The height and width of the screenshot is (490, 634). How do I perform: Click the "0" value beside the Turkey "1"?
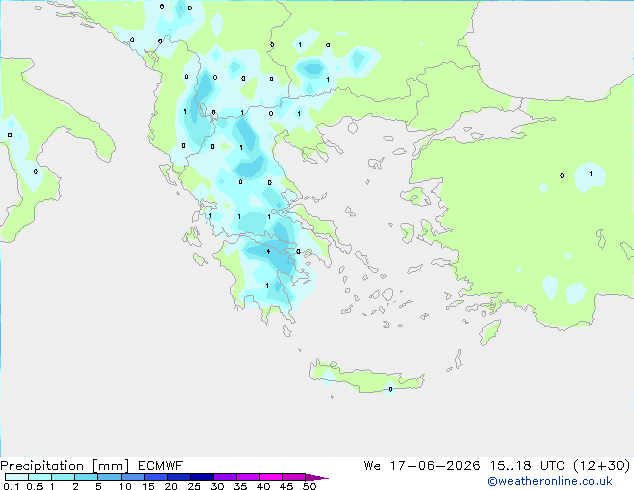coord(562,175)
